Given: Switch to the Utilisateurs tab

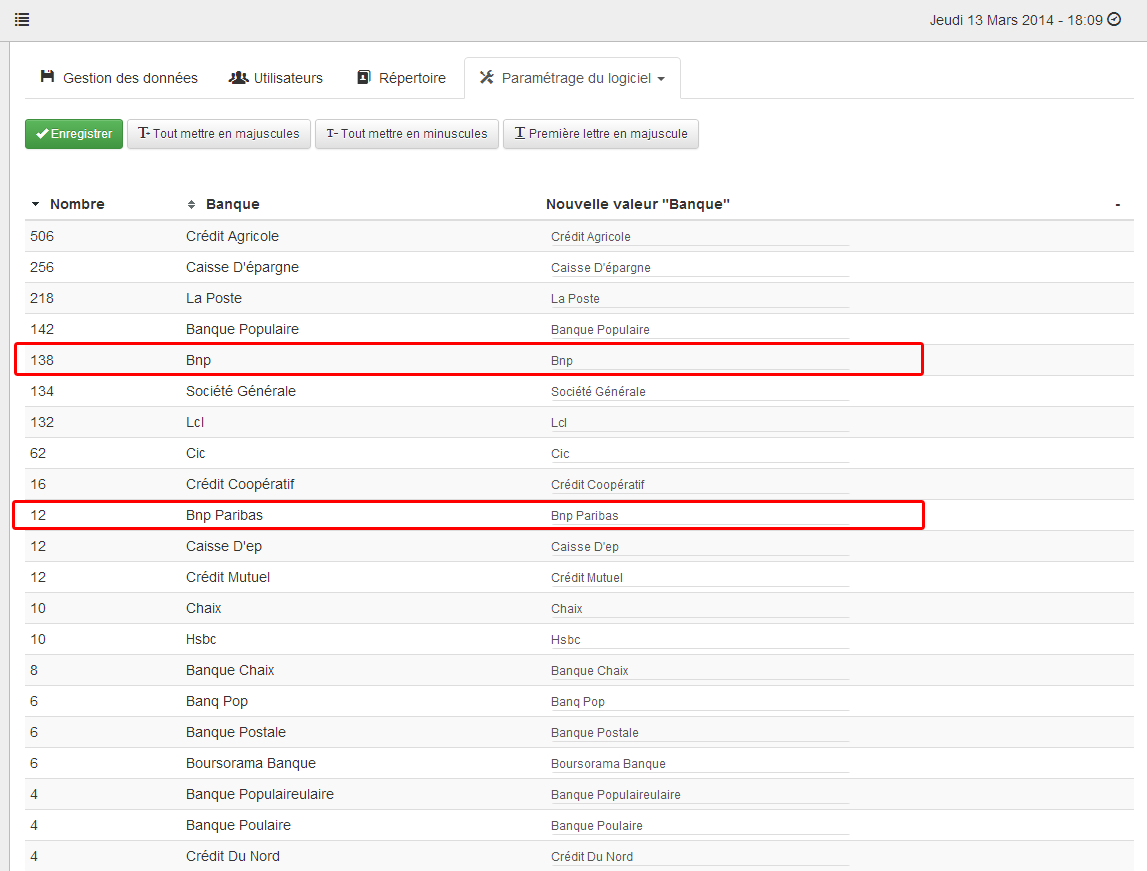Looking at the screenshot, I should click(276, 78).
